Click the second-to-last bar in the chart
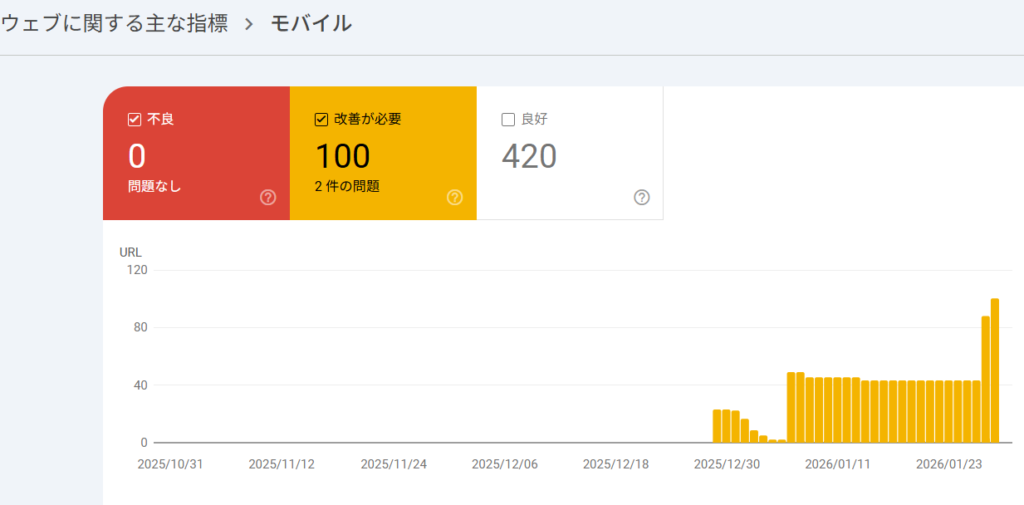Screen dimensions: 1024x505 coord(985,379)
